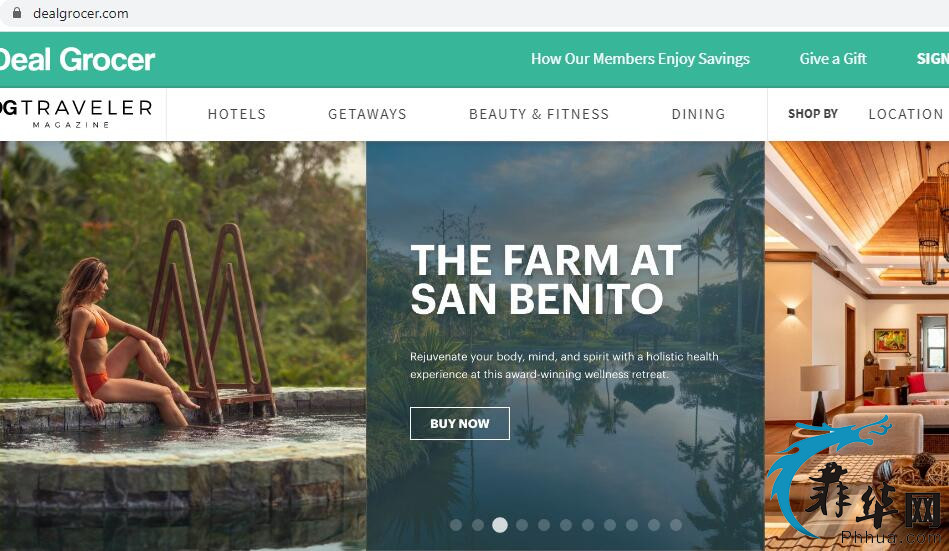
Task: Click the hotel interior slide image
Action: tap(857, 346)
